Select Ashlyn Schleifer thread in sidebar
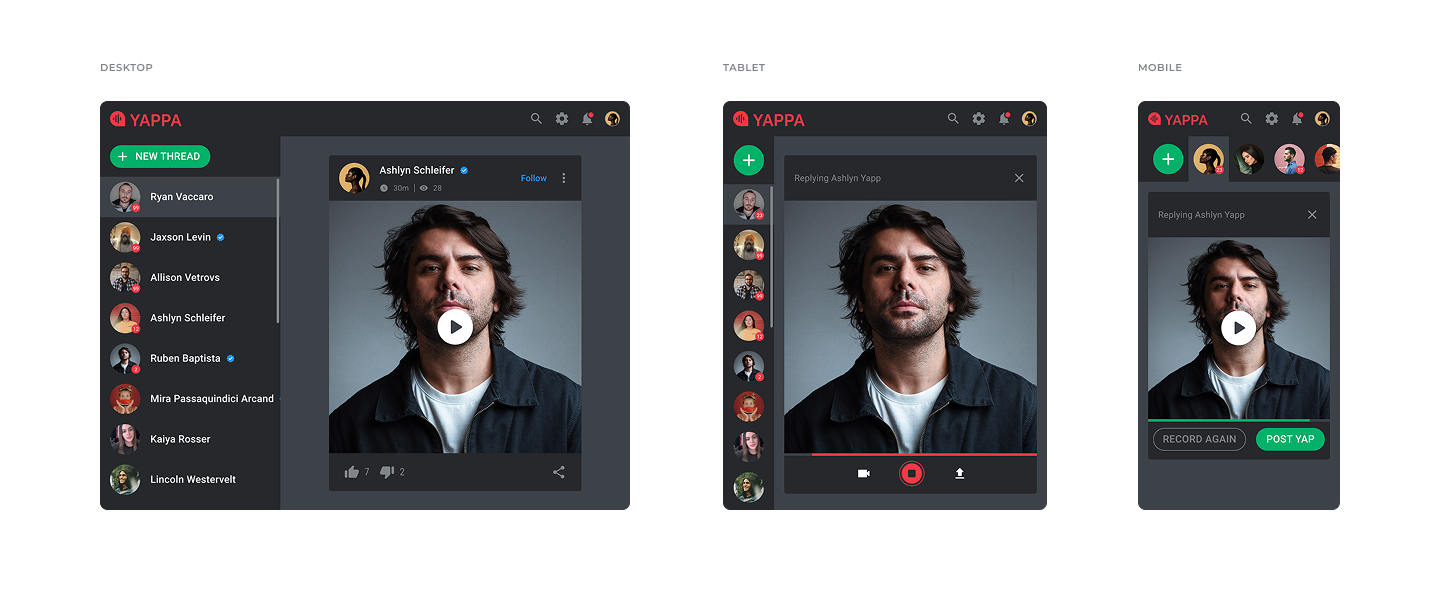Viewport: 1440px width, 592px height. [x=188, y=318]
